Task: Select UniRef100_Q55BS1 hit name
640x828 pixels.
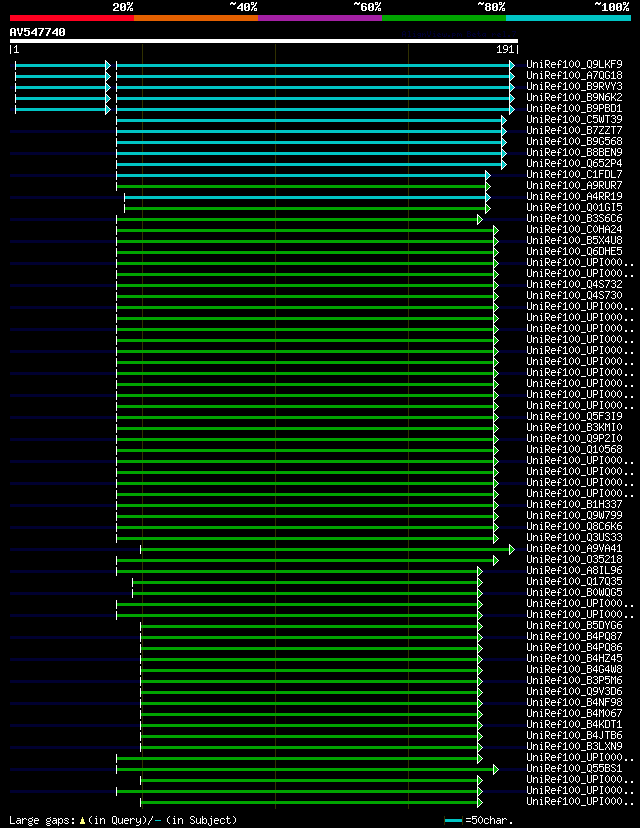Action: (x=574, y=768)
